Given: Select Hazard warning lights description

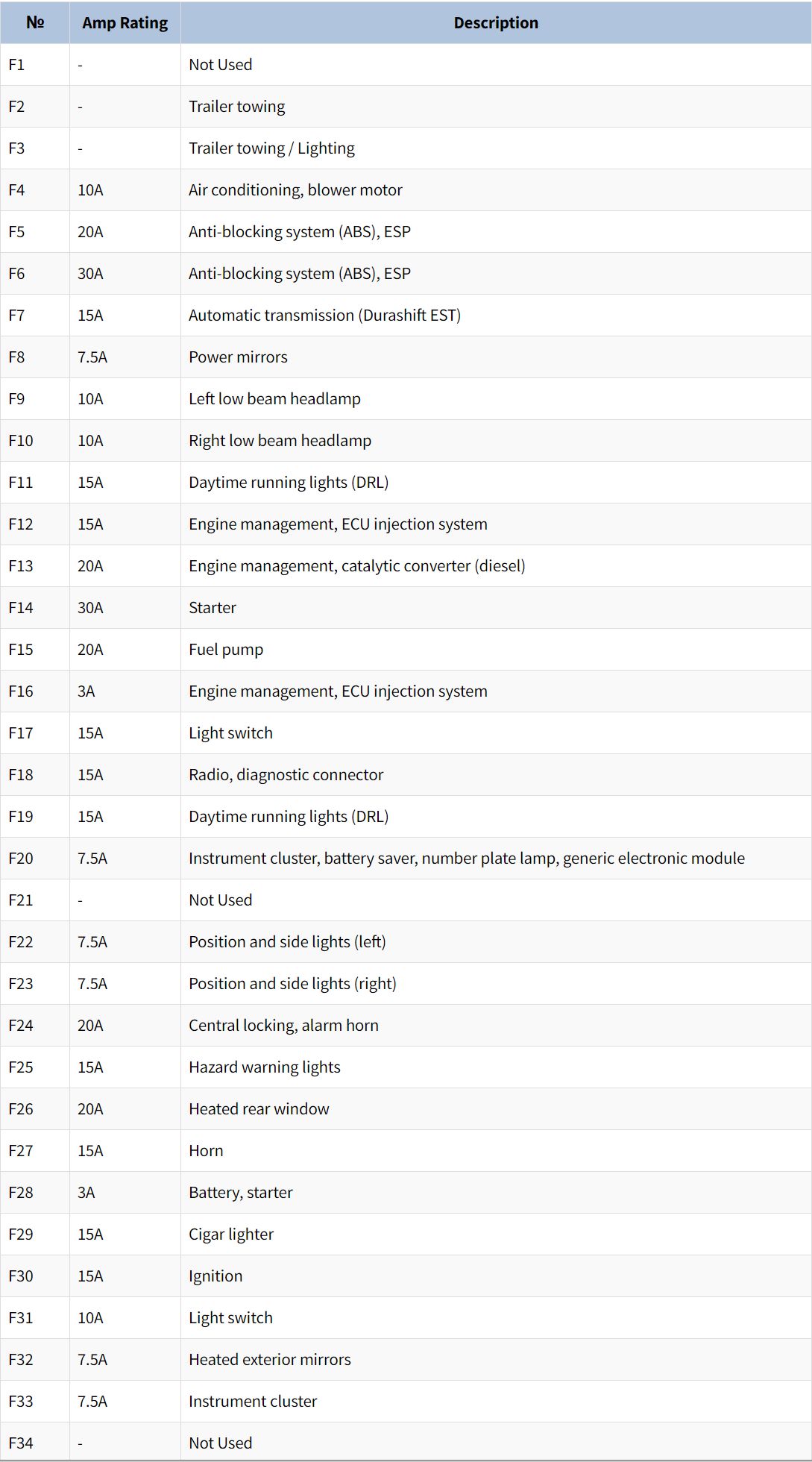Looking at the screenshot, I should coord(265,1067).
